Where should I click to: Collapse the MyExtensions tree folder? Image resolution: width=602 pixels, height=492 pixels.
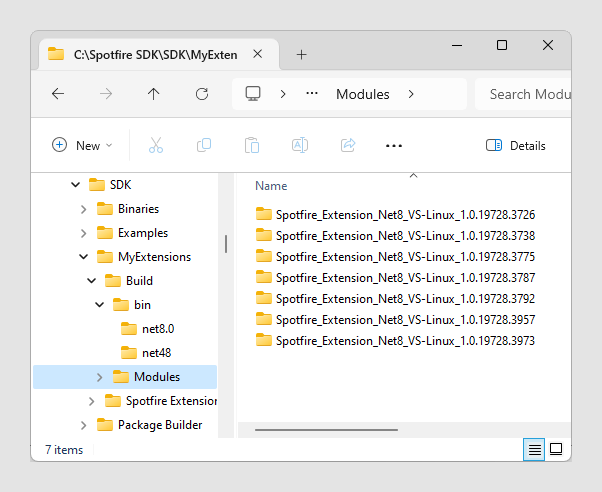(x=83, y=257)
